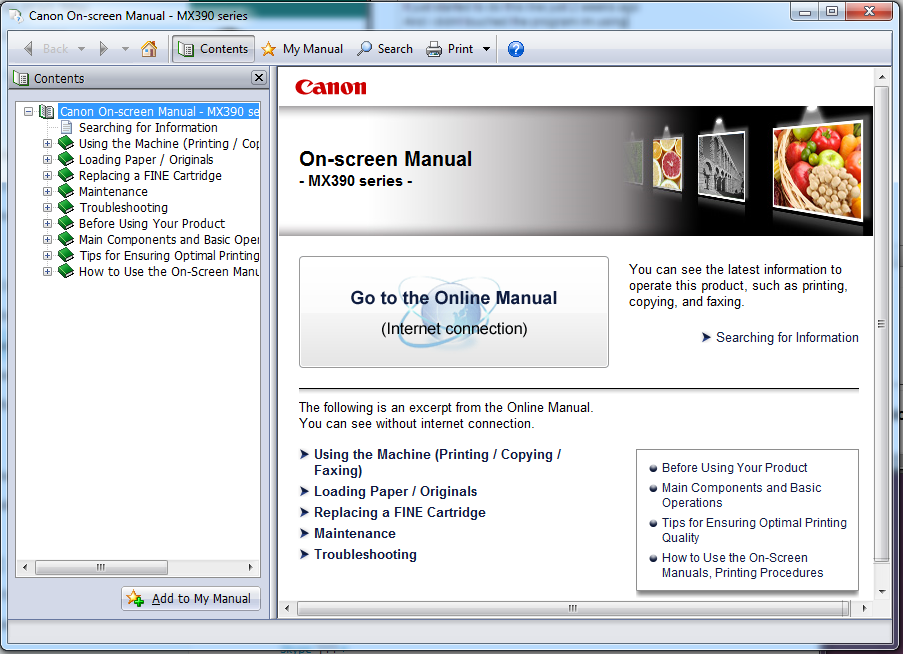
Task: Open Main Components and Basic Operations bullet link
Action: pos(741,495)
